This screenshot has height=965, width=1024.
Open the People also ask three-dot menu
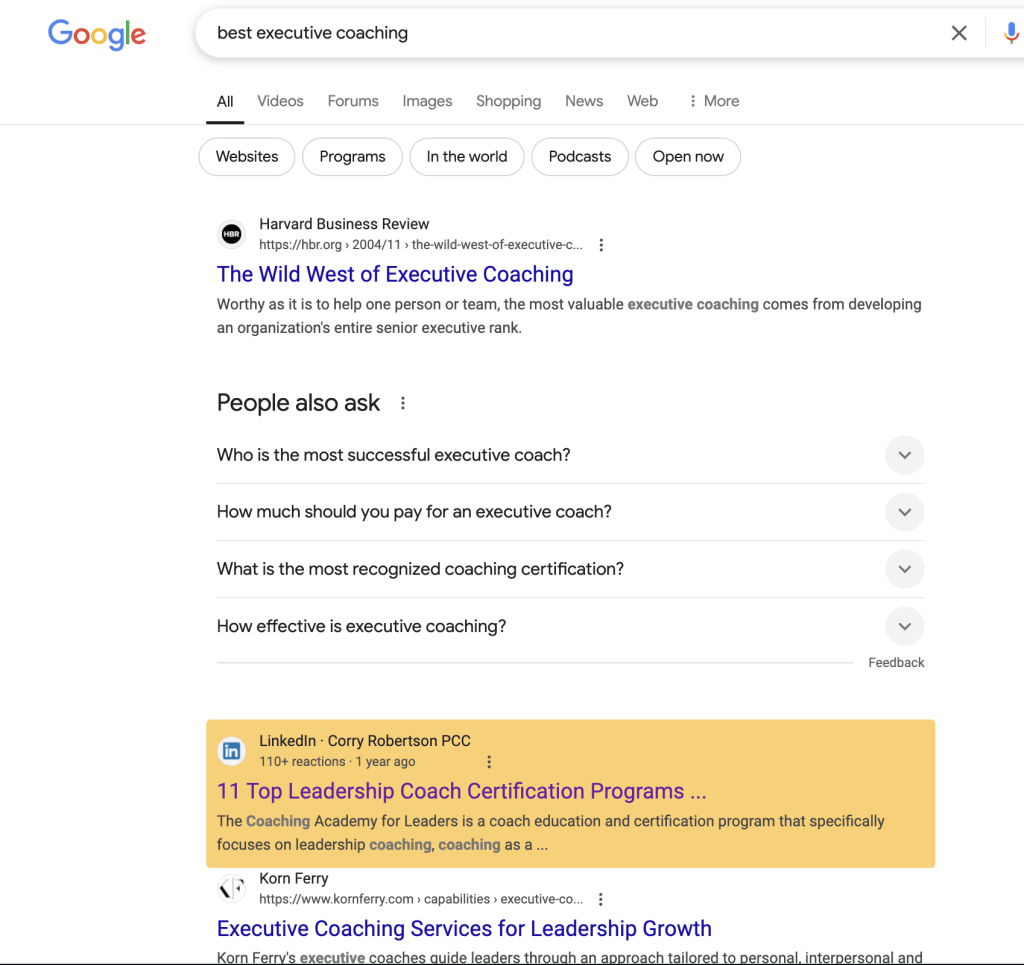[403, 403]
